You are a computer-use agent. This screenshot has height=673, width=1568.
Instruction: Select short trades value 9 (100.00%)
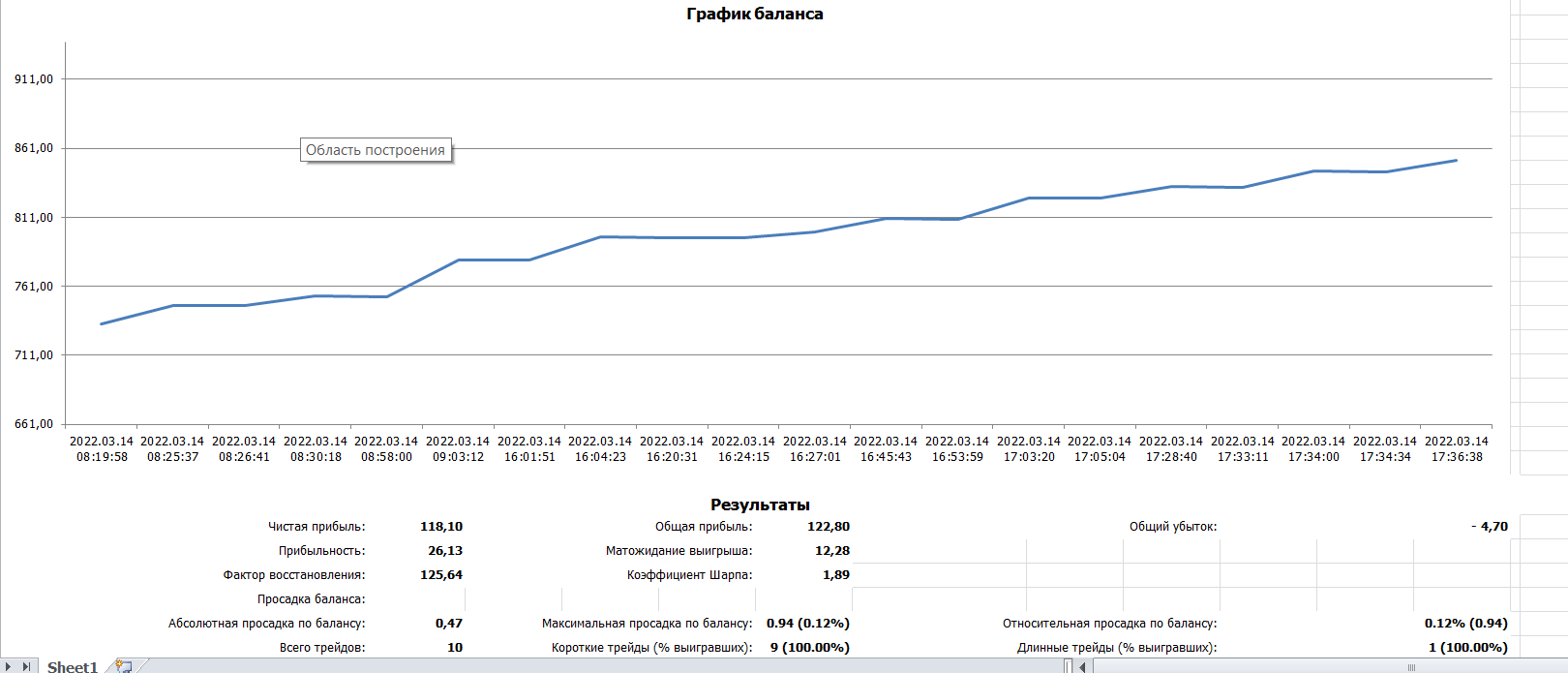pos(810,648)
